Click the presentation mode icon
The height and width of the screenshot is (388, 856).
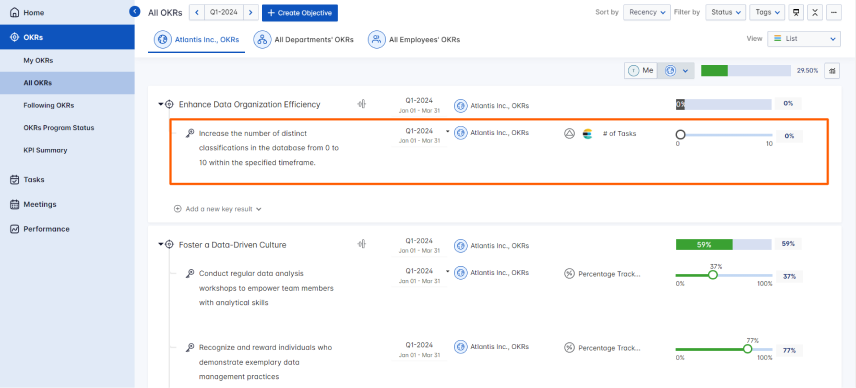[796, 13]
